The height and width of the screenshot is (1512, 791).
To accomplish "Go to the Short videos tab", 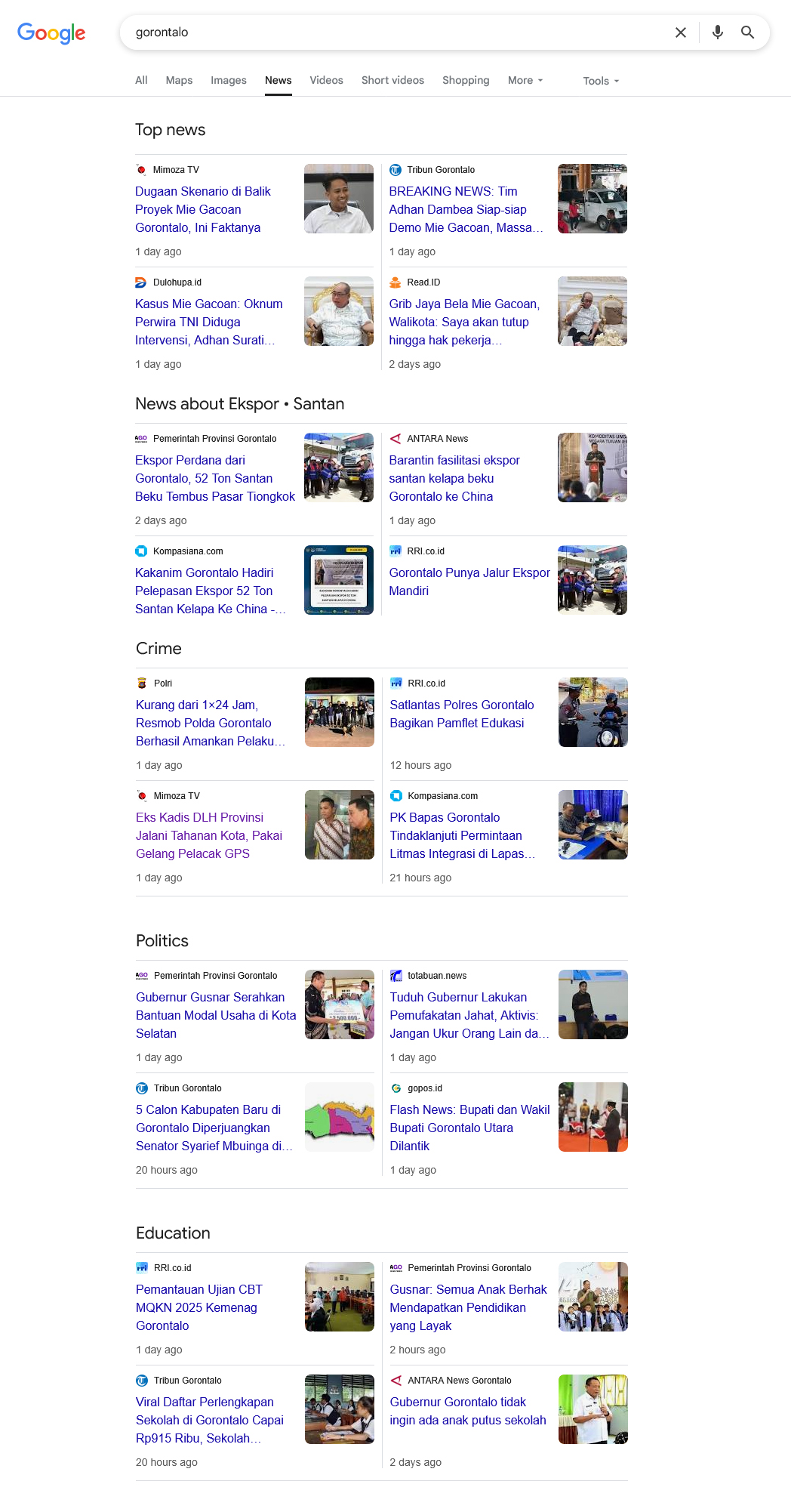I will pos(392,80).
